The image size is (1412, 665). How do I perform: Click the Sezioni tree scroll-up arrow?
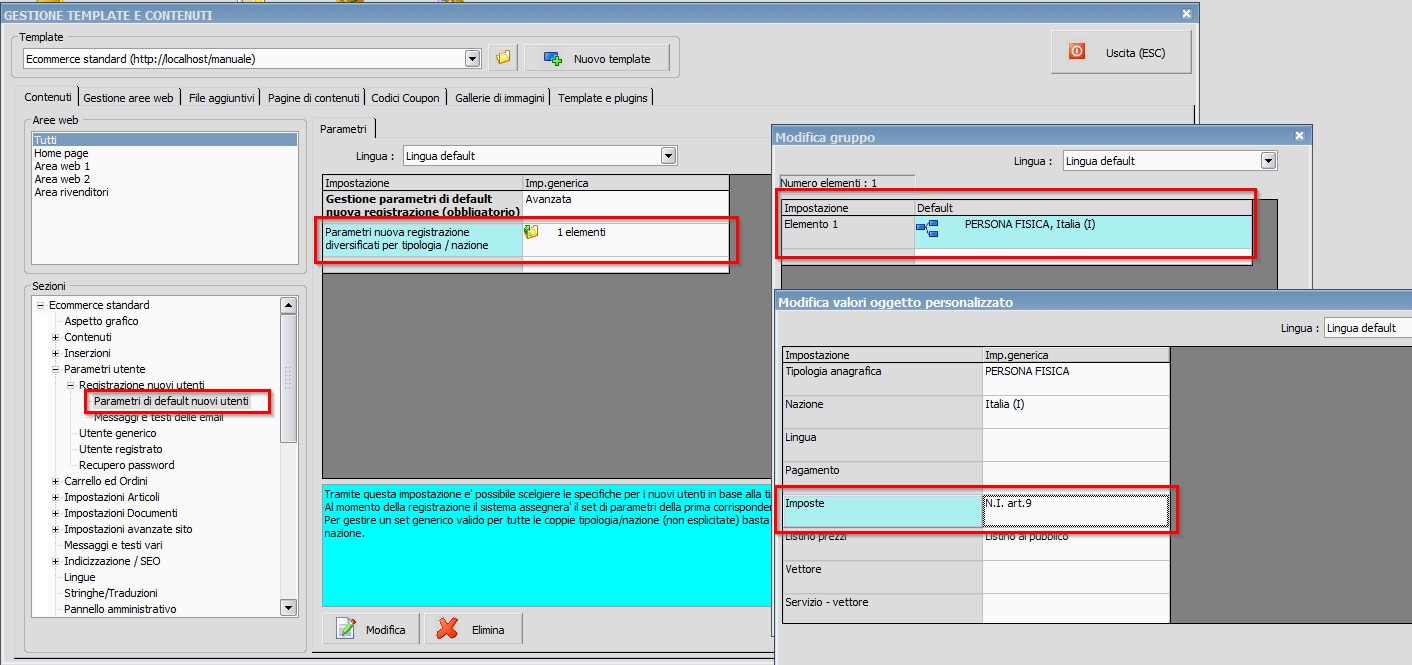click(288, 306)
